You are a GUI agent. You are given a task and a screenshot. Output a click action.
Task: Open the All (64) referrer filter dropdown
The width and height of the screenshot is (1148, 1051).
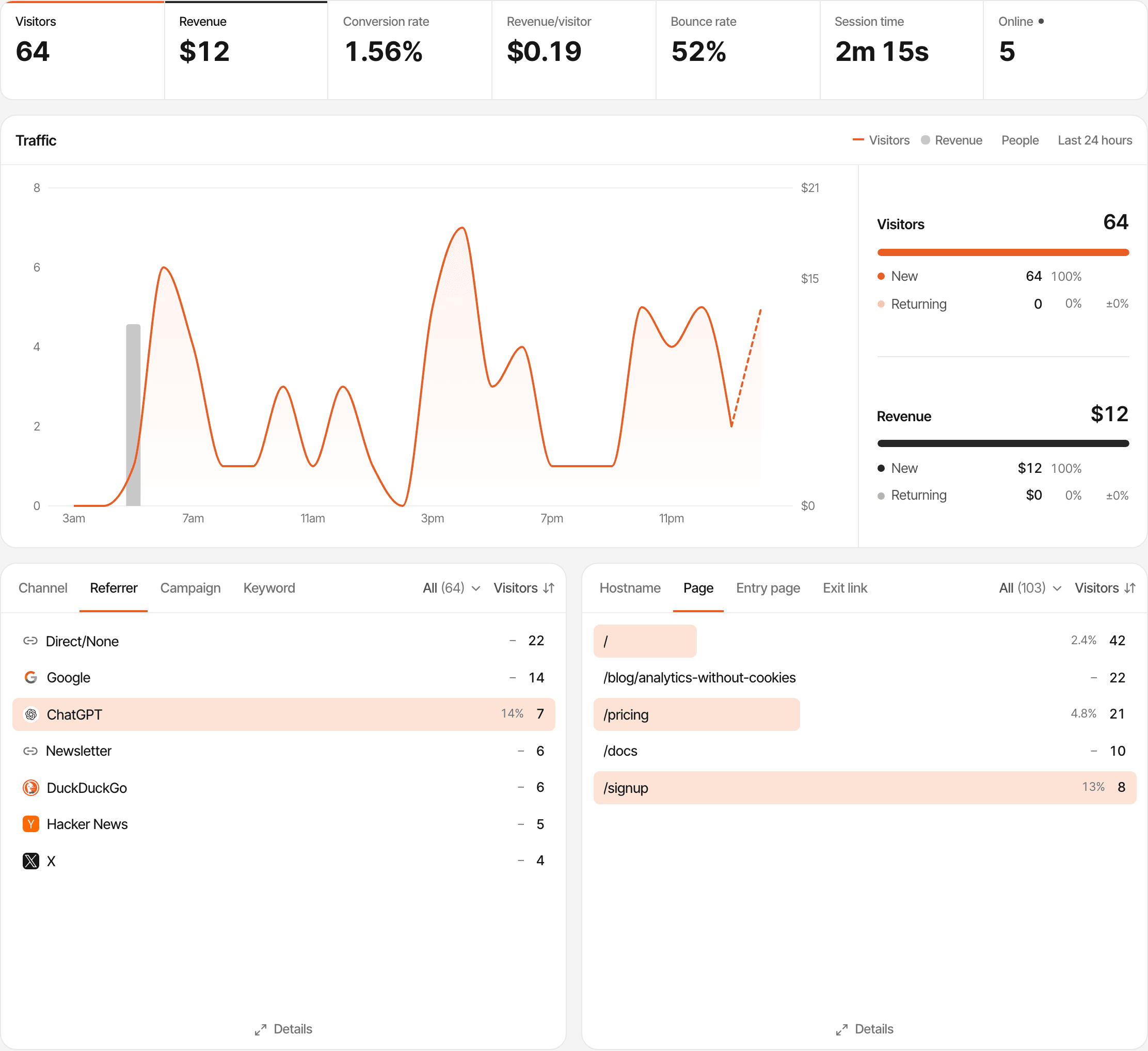coord(452,588)
